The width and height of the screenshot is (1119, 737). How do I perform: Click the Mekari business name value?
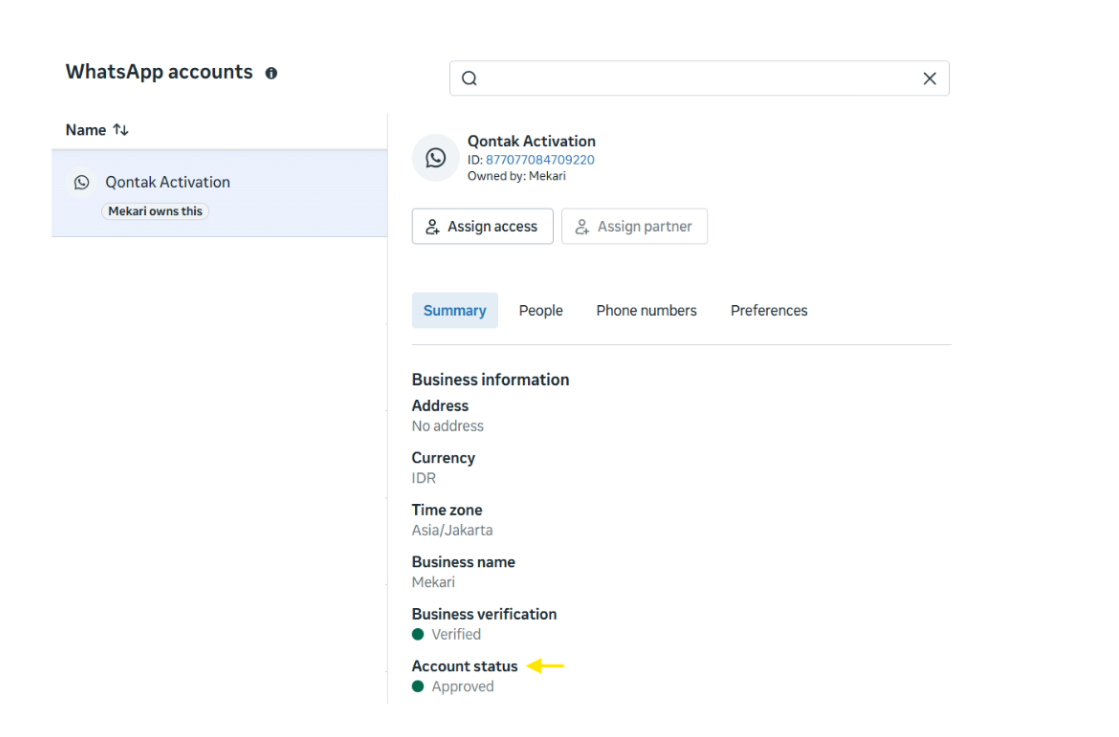433,582
